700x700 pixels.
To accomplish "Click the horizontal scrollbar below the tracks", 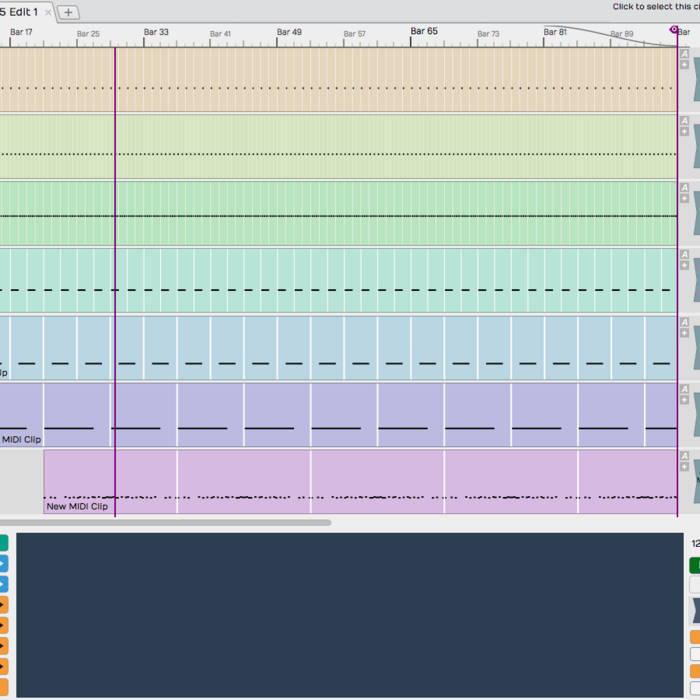I will pyautogui.click(x=165, y=522).
